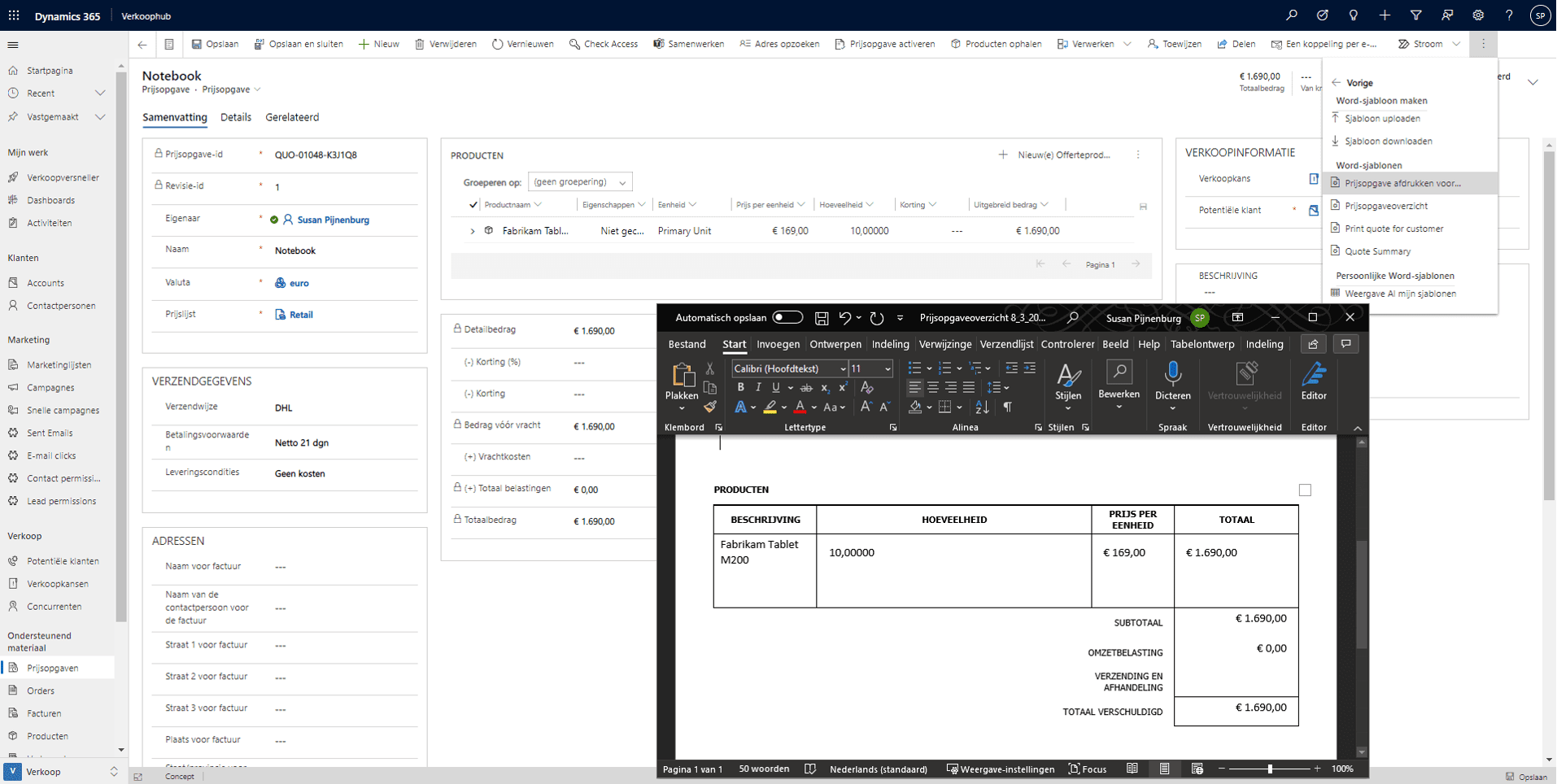
Task: Expand the Recent section in sidebar
Action: (x=100, y=94)
